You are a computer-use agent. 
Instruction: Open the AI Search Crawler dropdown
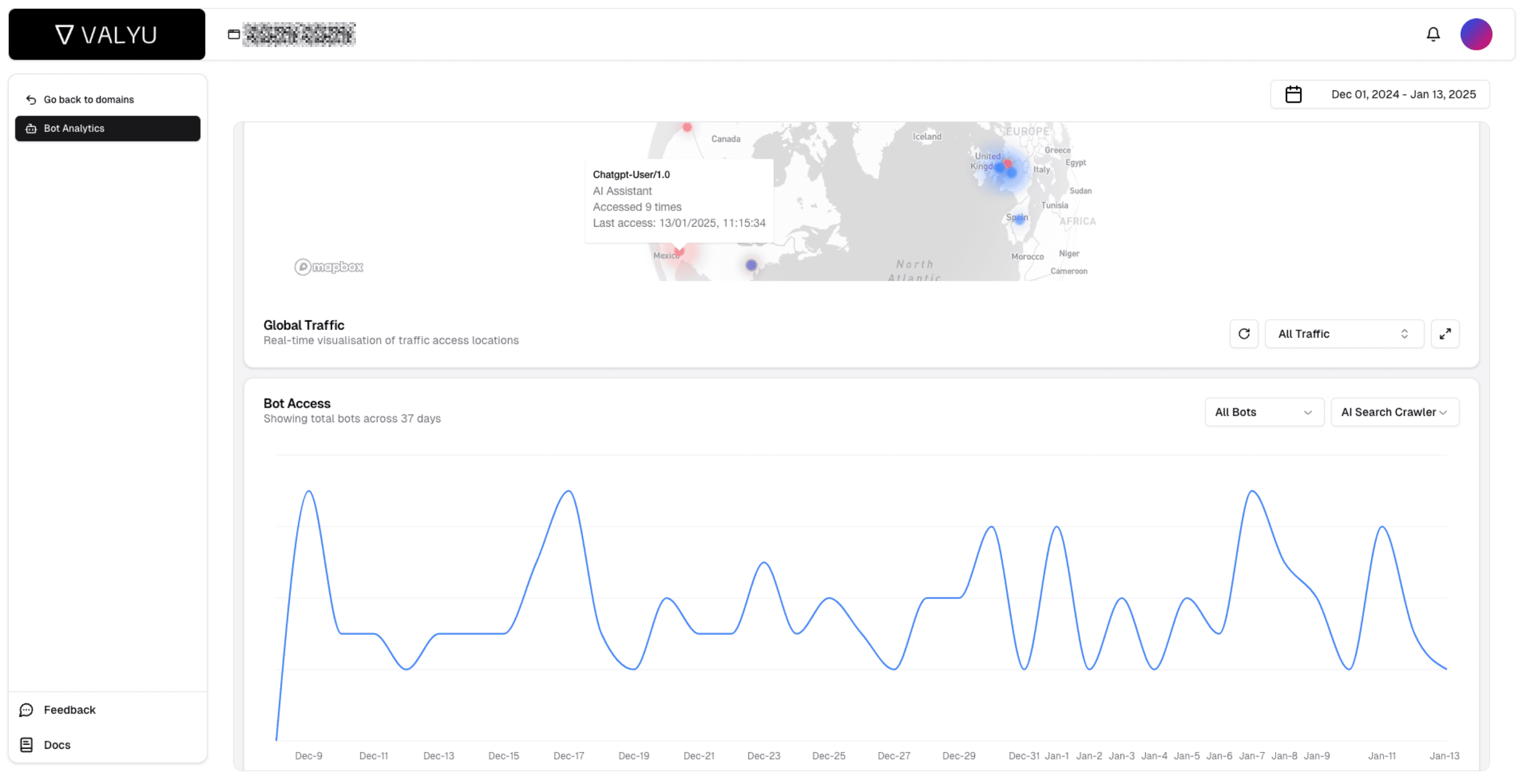[1395, 412]
